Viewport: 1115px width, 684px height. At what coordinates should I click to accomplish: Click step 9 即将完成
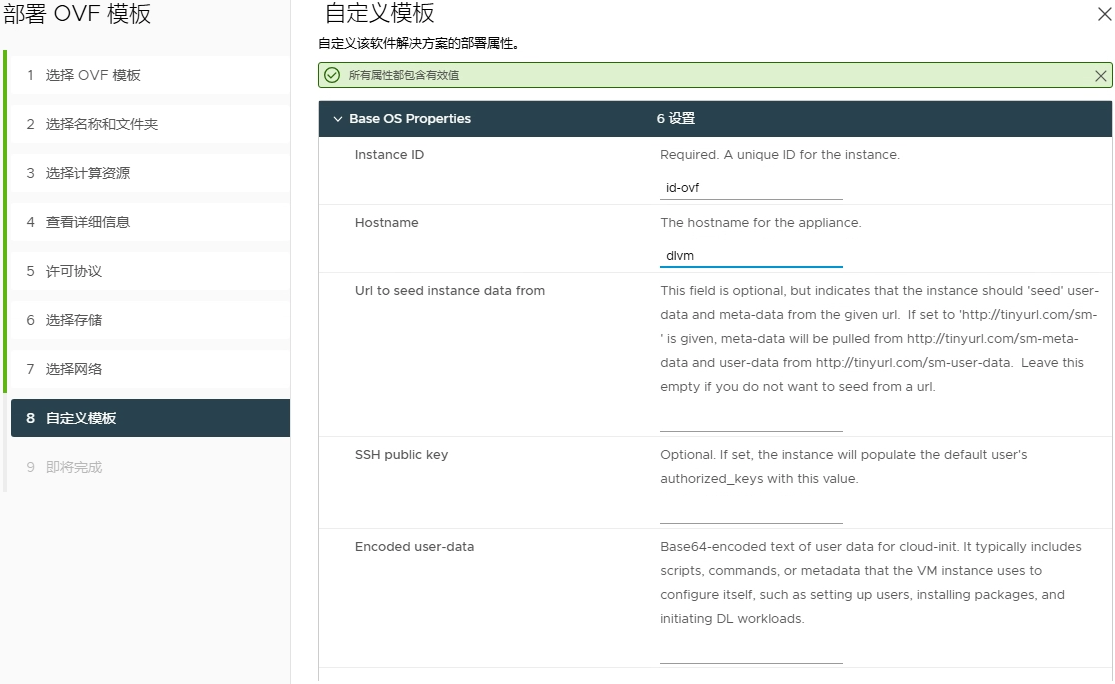[73, 467]
